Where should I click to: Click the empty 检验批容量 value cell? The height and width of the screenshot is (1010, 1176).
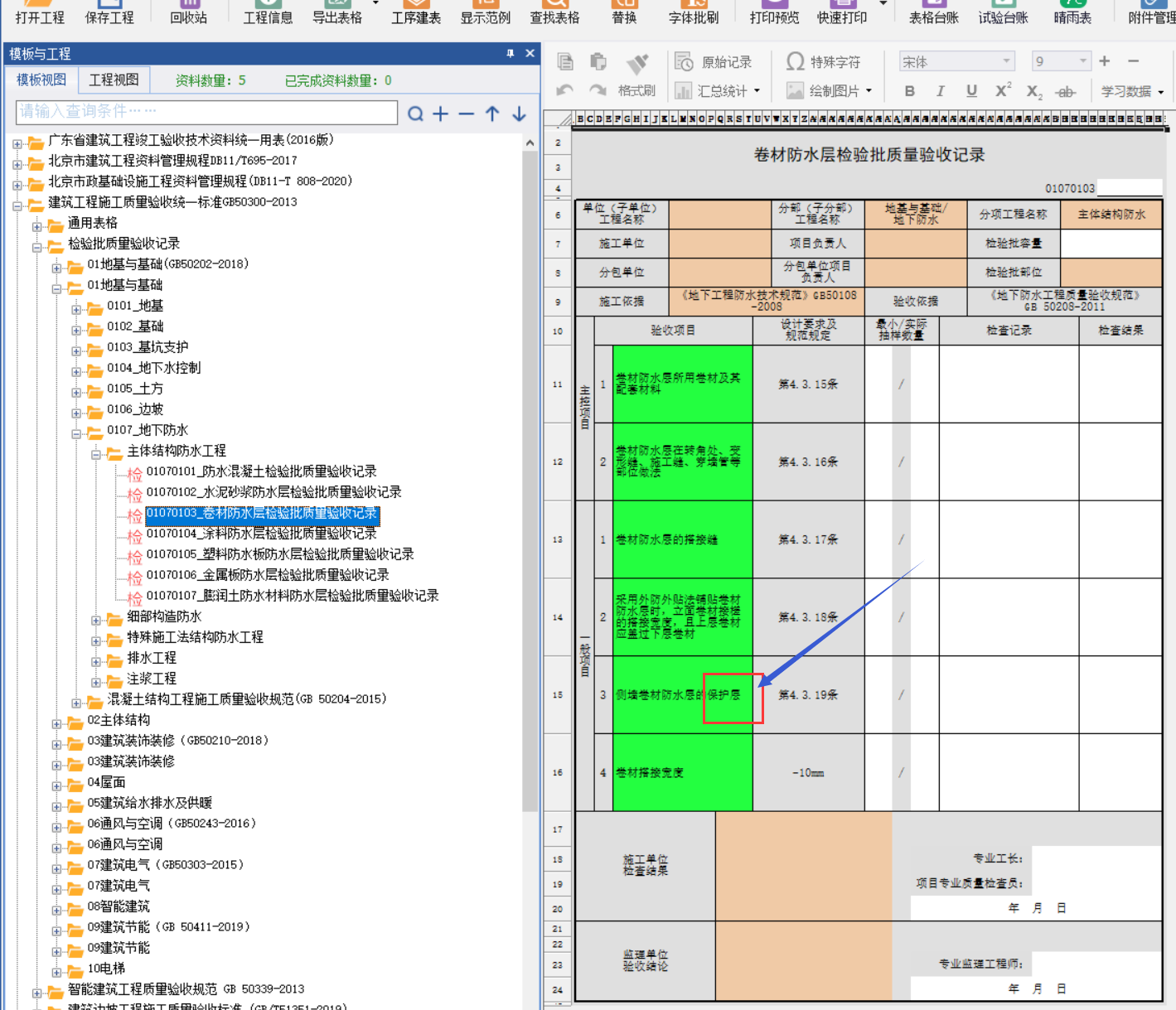pyautogui.click(x=1111, y=244)
